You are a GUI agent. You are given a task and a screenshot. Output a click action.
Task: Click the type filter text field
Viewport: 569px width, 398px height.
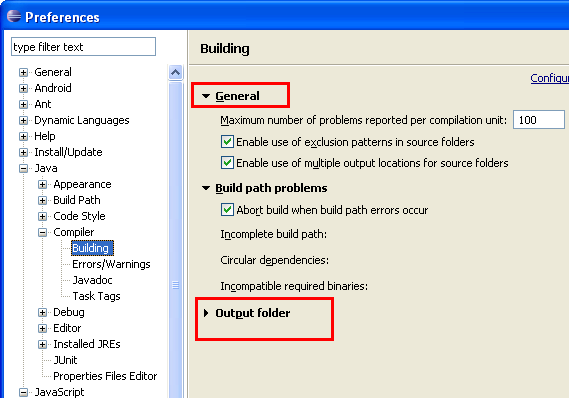point(83,47)
